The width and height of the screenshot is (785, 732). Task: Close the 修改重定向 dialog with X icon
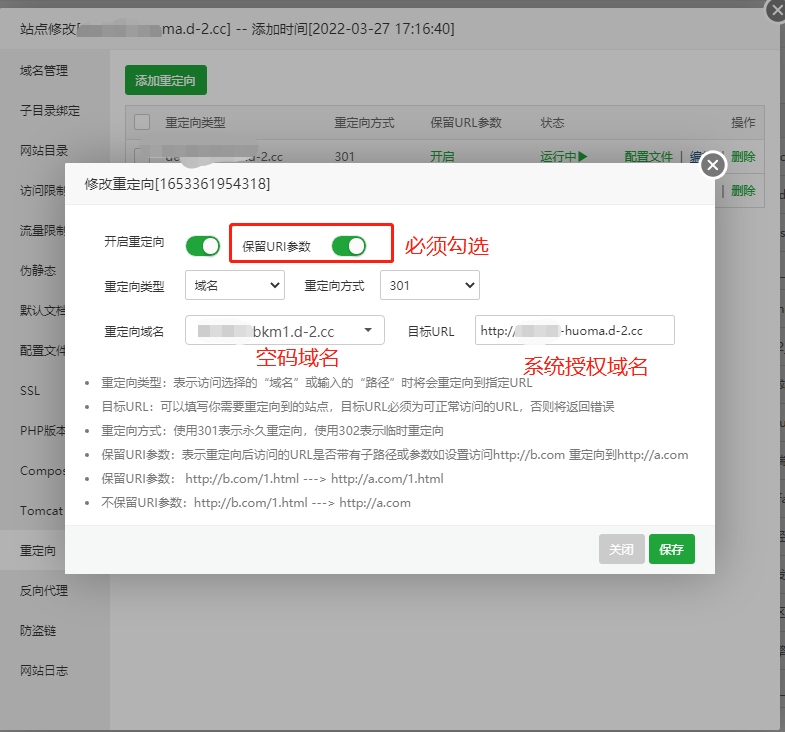tap(712, 165)
